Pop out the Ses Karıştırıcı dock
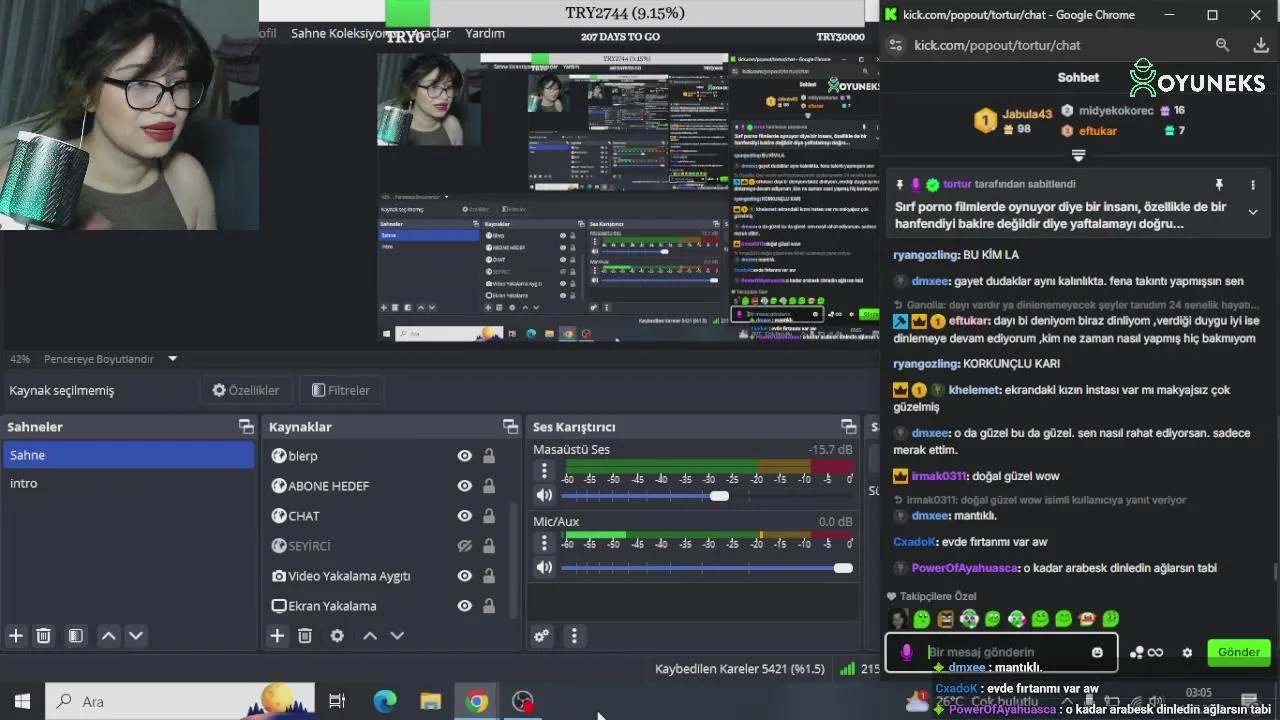 pos(849,427)
